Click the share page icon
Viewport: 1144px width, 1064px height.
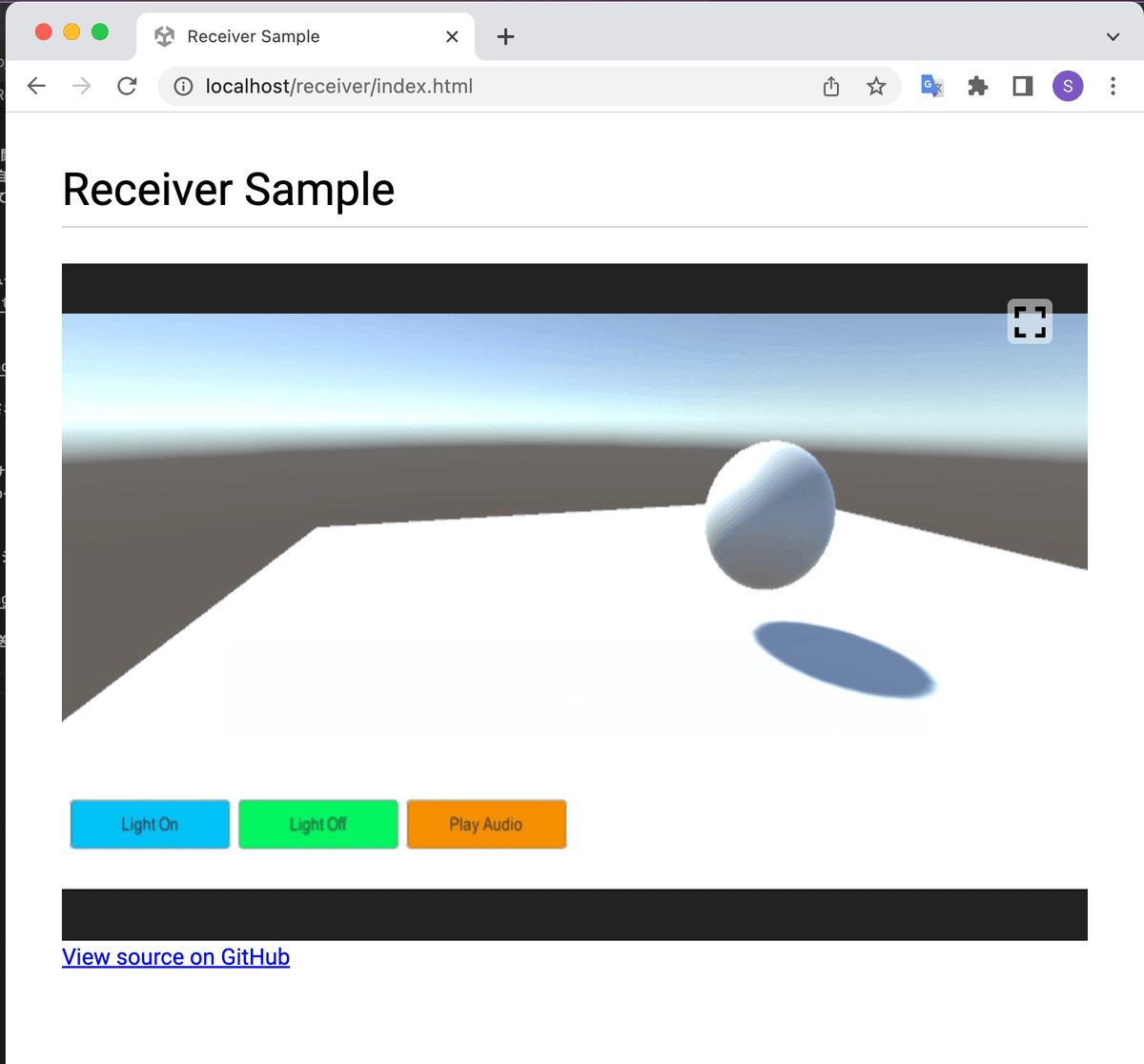pyautogui.click(x=831, y=87)
